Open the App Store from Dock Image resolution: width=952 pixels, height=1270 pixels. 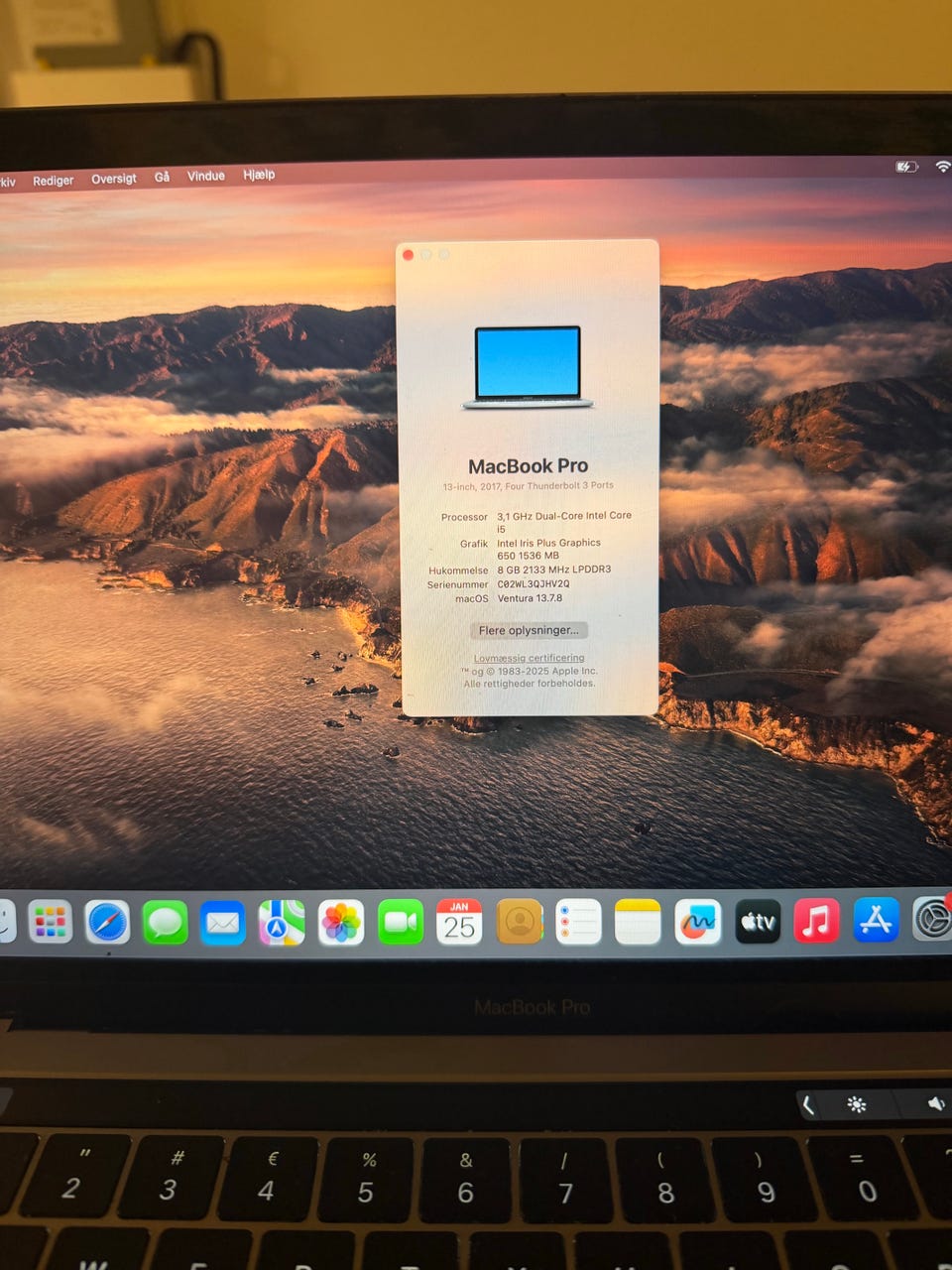[x=876, y=920]
